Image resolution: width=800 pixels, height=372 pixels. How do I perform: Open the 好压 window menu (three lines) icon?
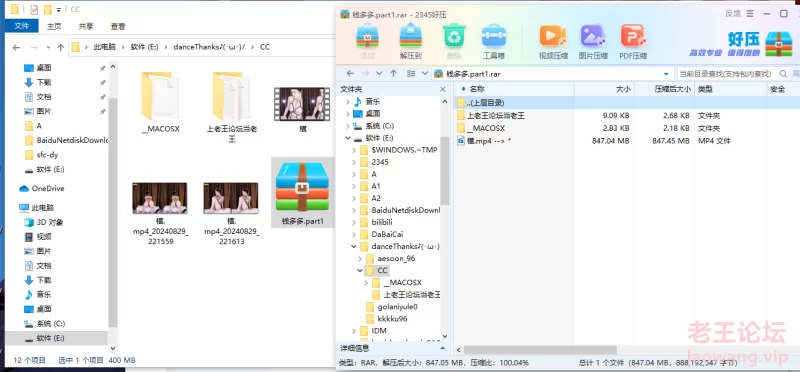pyautogui.click(x=749, y=14)
